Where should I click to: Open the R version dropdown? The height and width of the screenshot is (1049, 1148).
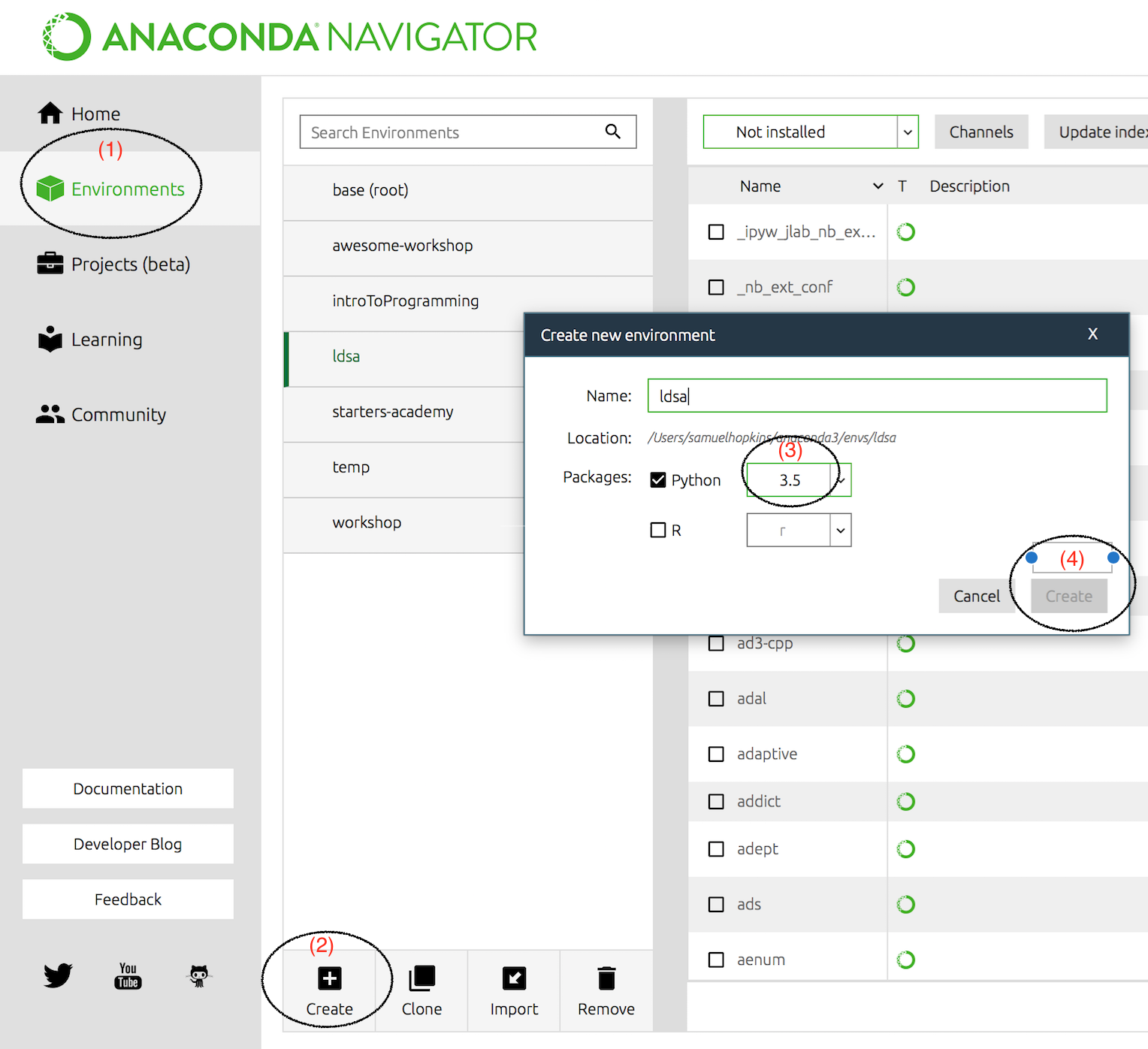(x=799, y=530)
